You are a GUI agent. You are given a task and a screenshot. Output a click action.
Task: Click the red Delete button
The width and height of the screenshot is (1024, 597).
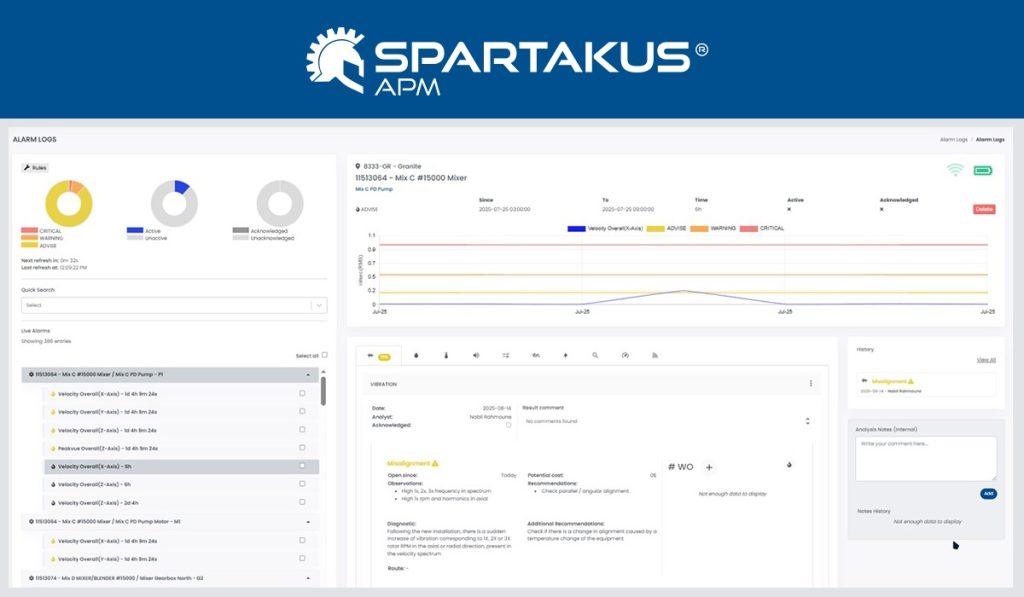point(984,210)
